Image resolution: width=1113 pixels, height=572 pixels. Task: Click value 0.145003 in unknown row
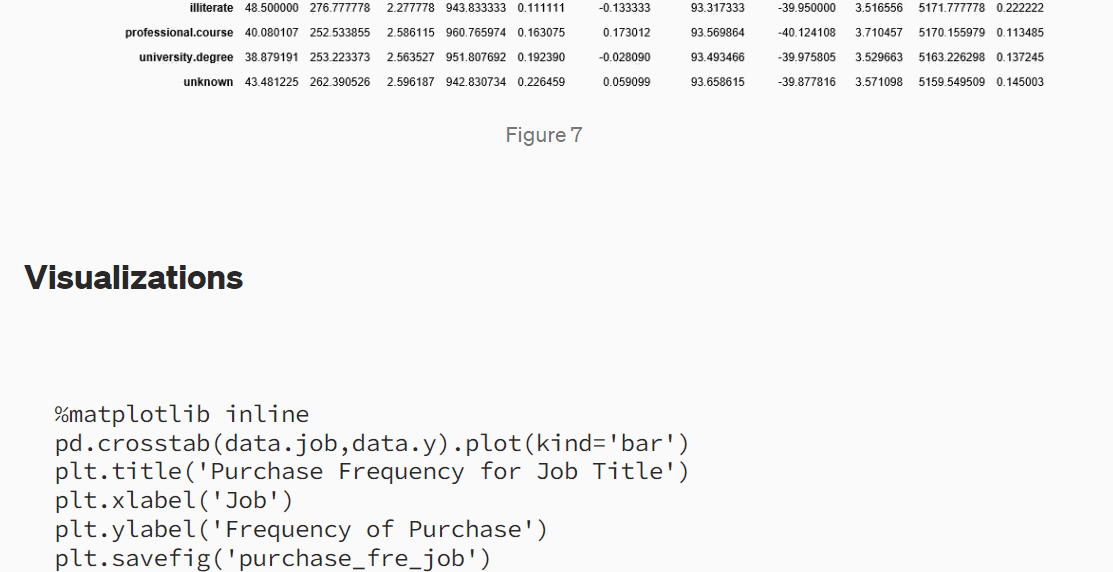click(x=1020, y=82)
